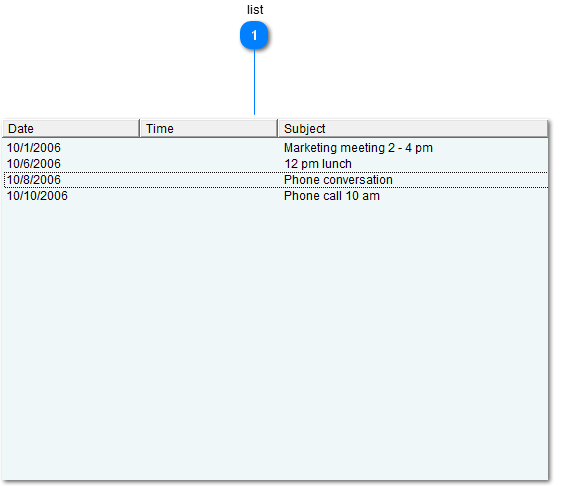Image resolution: width=561 pixels, height=493 pixels.
Task: Click the empty Time cell for 10/8/2006
Action: click(209, 180)
